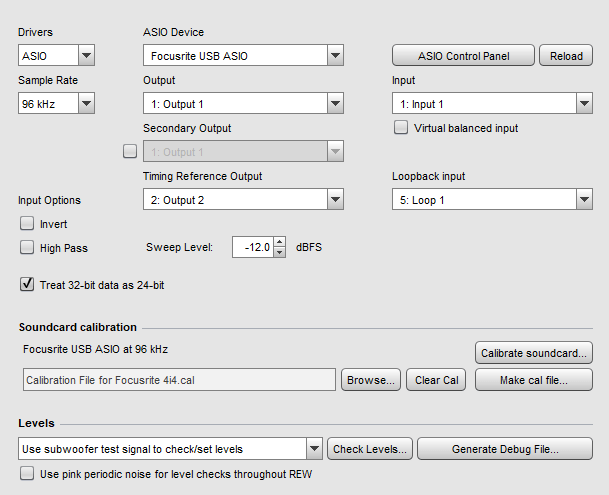
Task: Expand the Timing Reference Output dropdown
Action: point(243,199)
